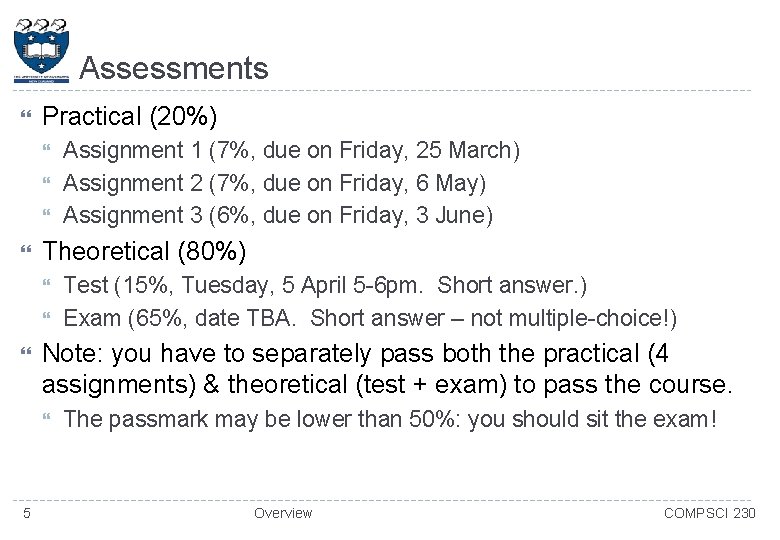
Task: Click the Overview footer label
Action: [283, 513]
